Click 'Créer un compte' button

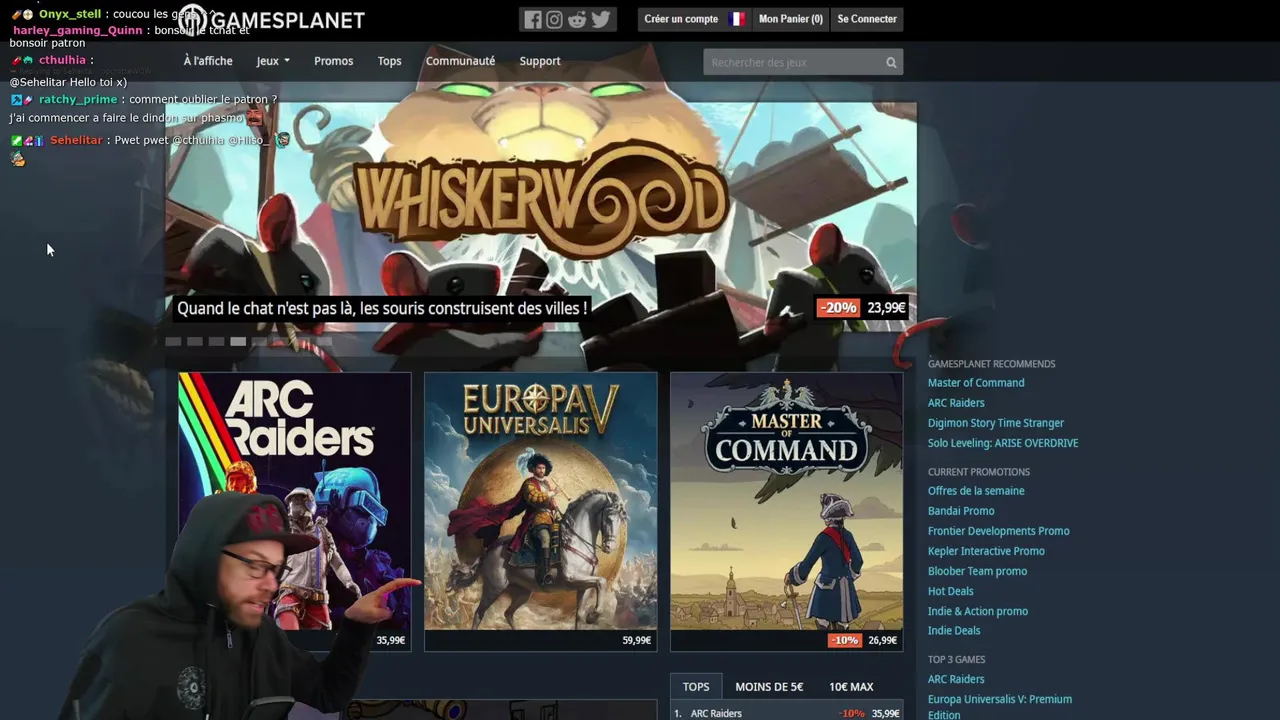click(681, 19)
